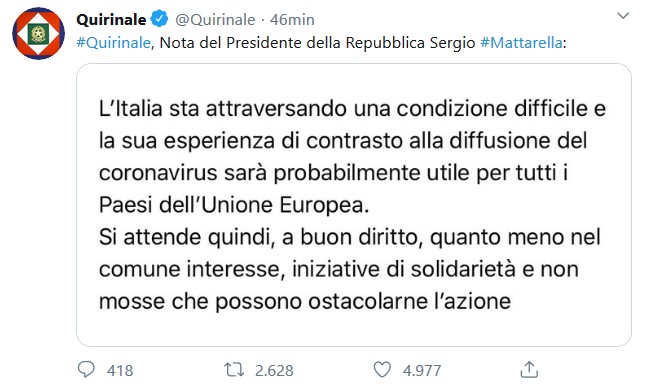View the 418 replies count
Screen dimensions: 645x384
120,370
